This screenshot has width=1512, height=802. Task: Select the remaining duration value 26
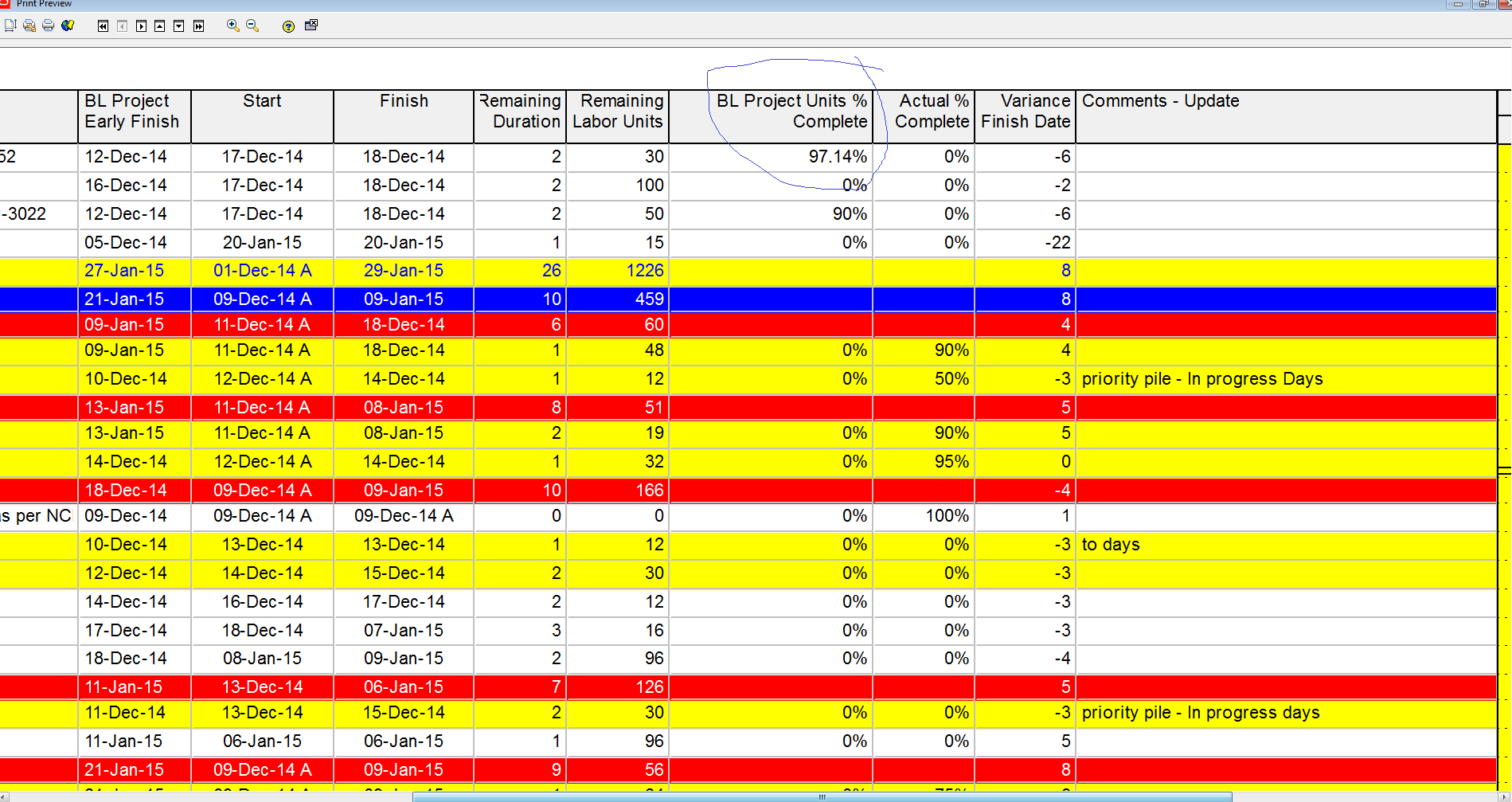[x=520, y=271]
